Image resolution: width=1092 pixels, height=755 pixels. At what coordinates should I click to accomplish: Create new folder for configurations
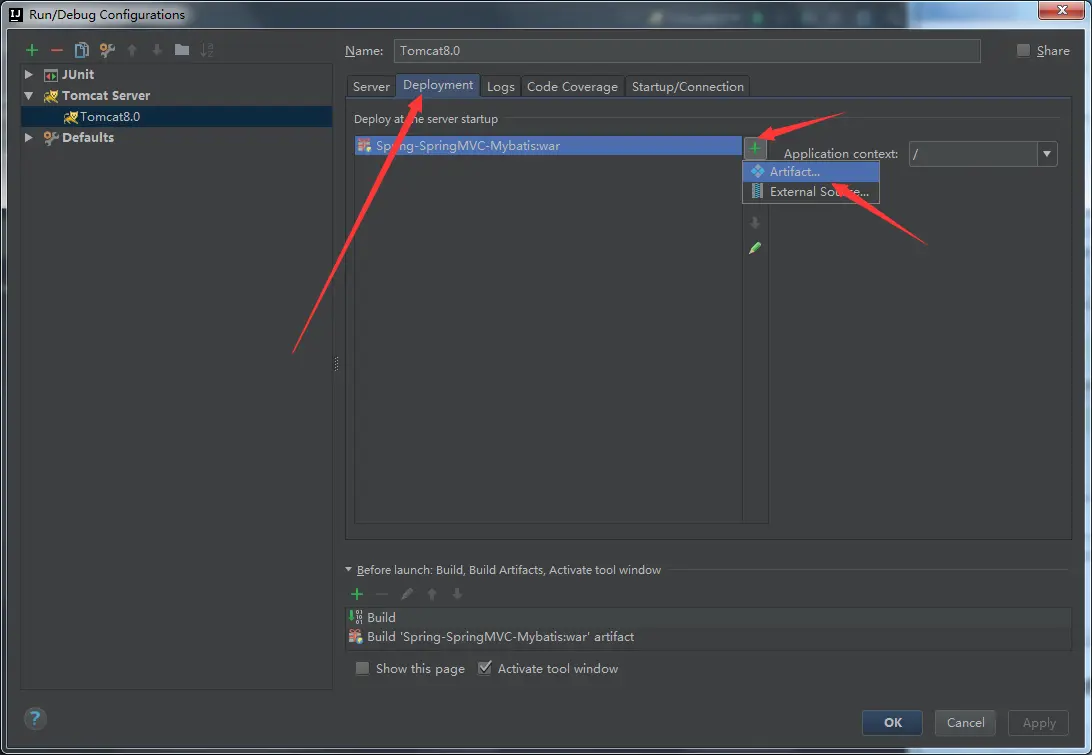pos(182,49)
